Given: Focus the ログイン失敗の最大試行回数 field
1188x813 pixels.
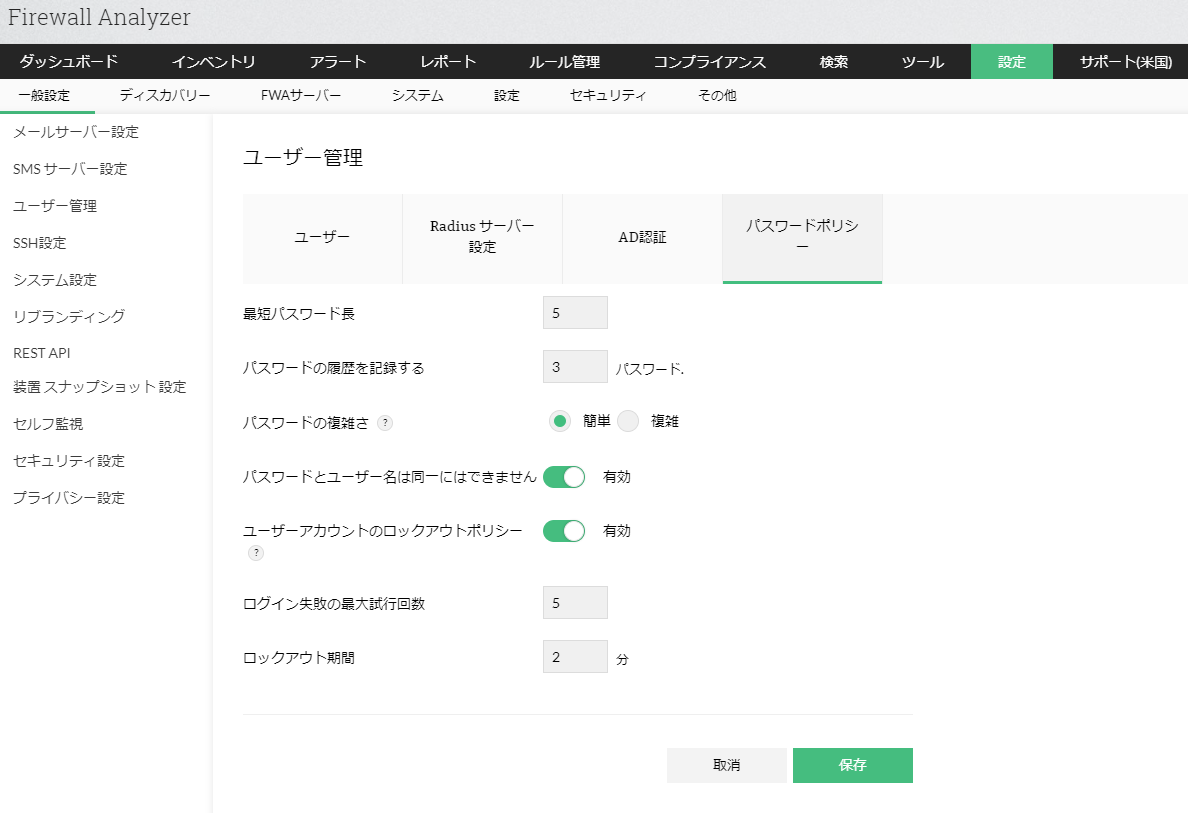Looking at the screenshot, I should pyautogui.click(x=575, y=603).
